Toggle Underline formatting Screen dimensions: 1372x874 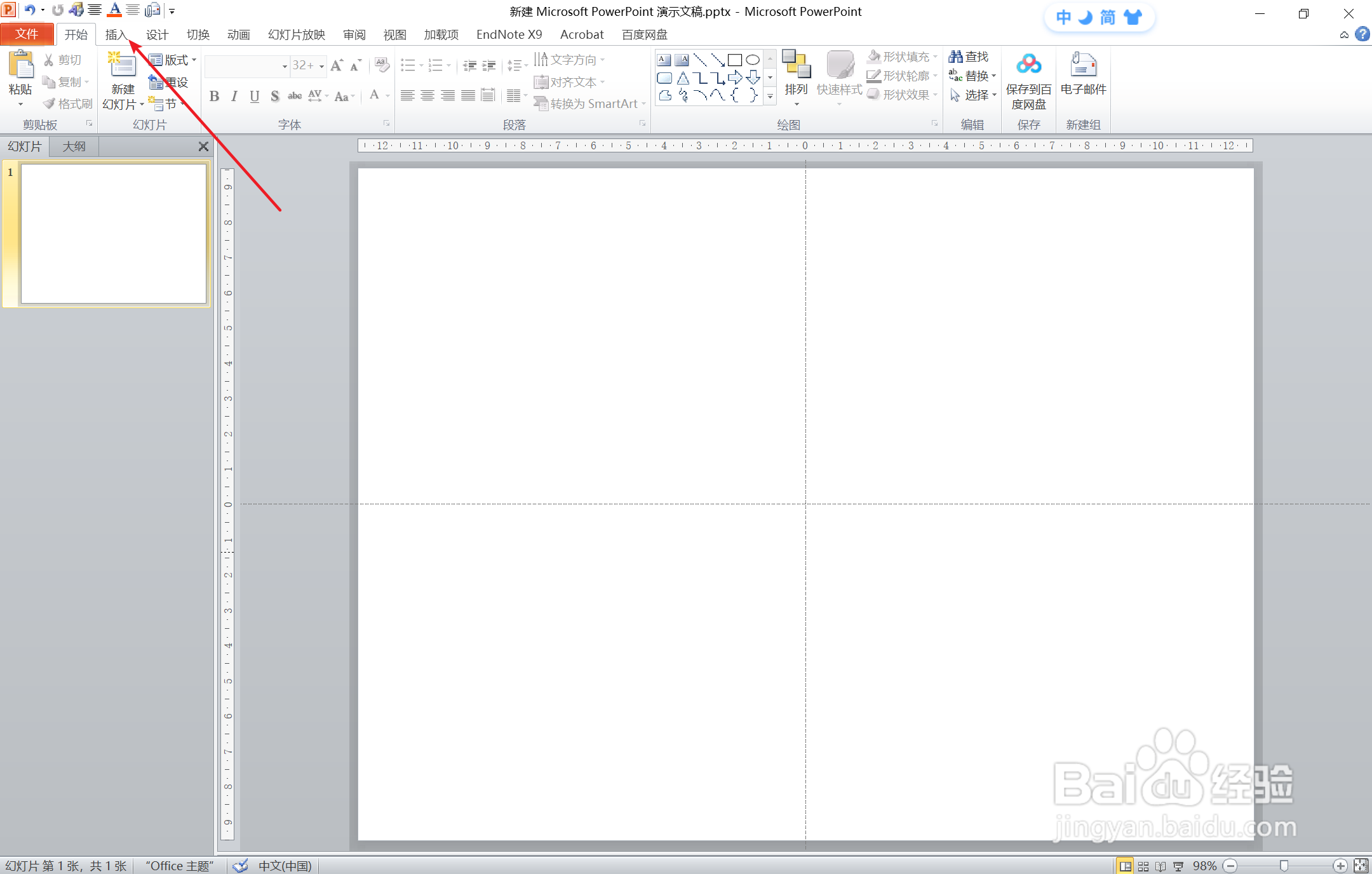(255, 96)
